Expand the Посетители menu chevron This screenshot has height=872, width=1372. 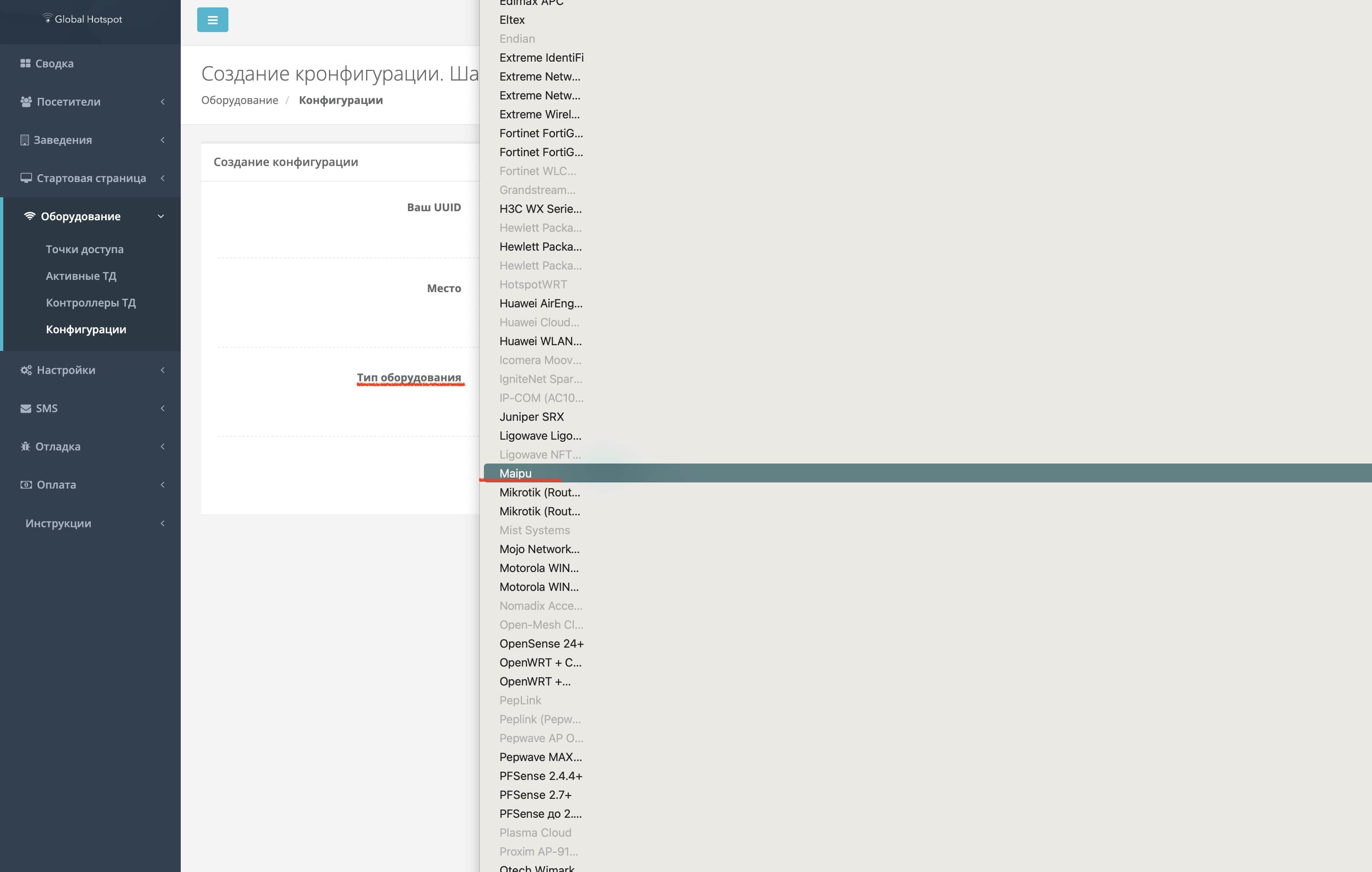pyautogui.click(x=162, y=102)
